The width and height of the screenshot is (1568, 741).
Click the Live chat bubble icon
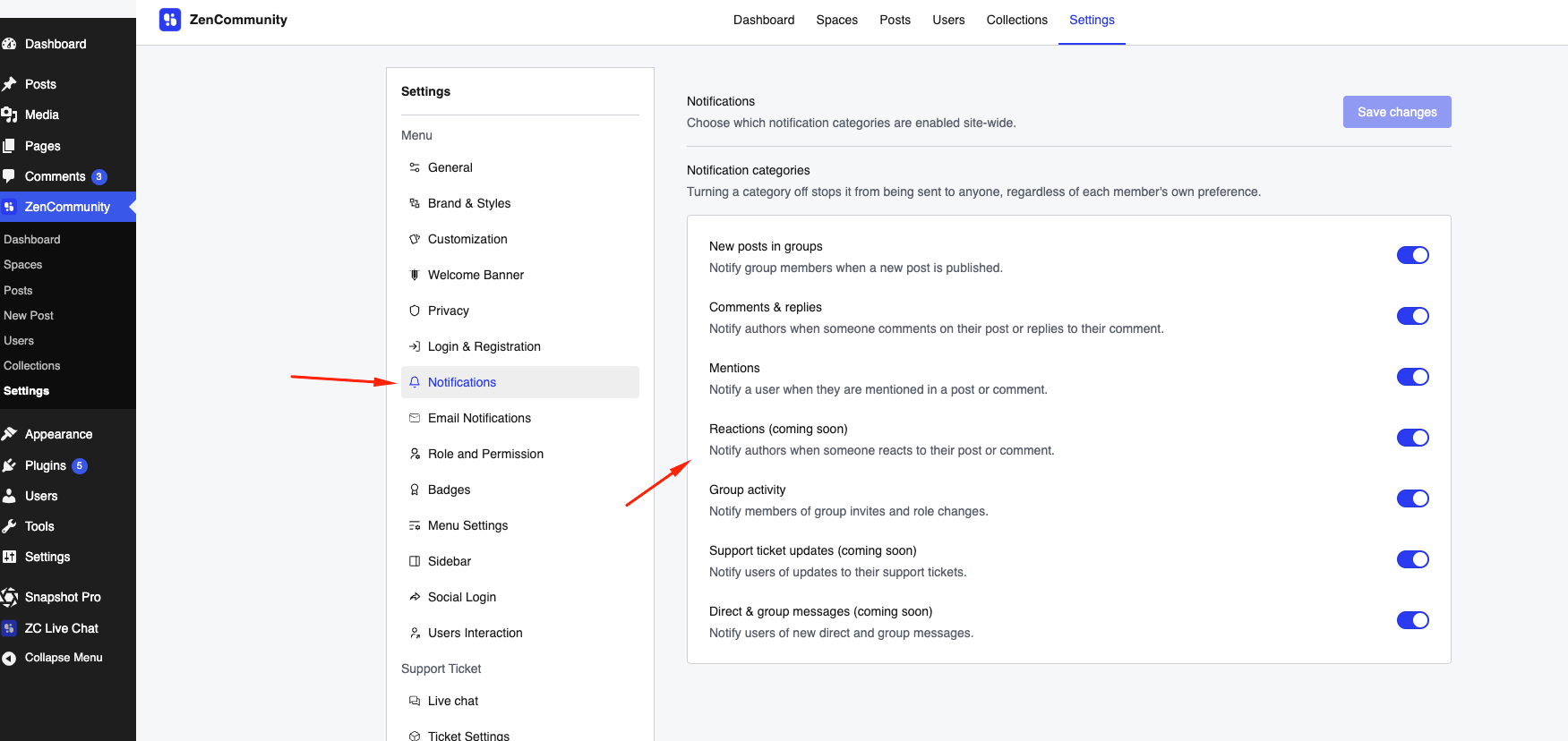point(415,701)
